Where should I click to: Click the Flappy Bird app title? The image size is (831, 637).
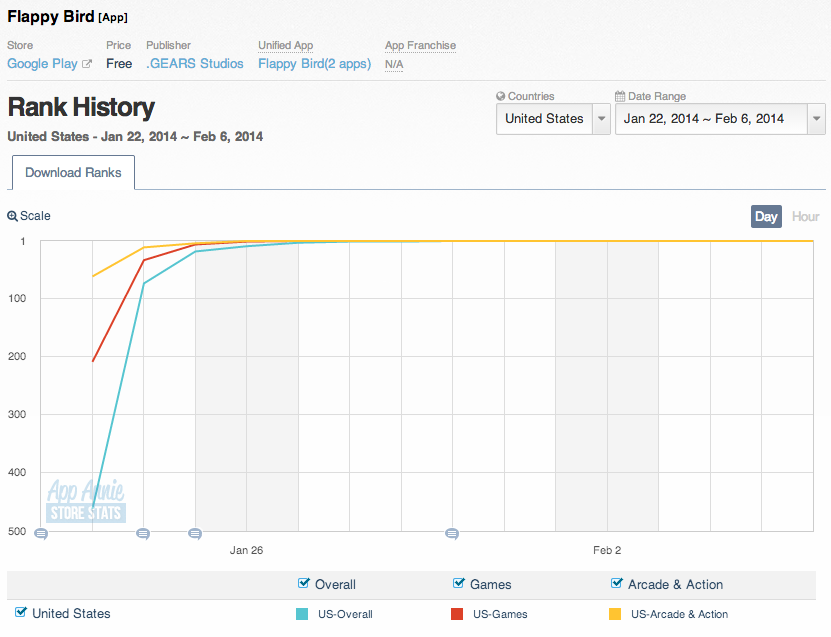click(51, 16)
